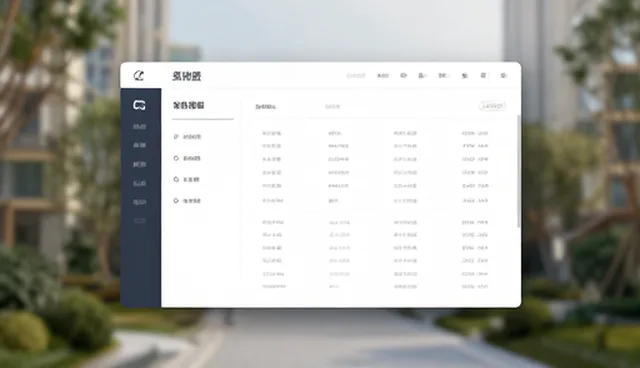The width and height of the screenshot is (640, 368).
Task: Select the gray inactive tab above the table
Action: [x=332, y=106]
